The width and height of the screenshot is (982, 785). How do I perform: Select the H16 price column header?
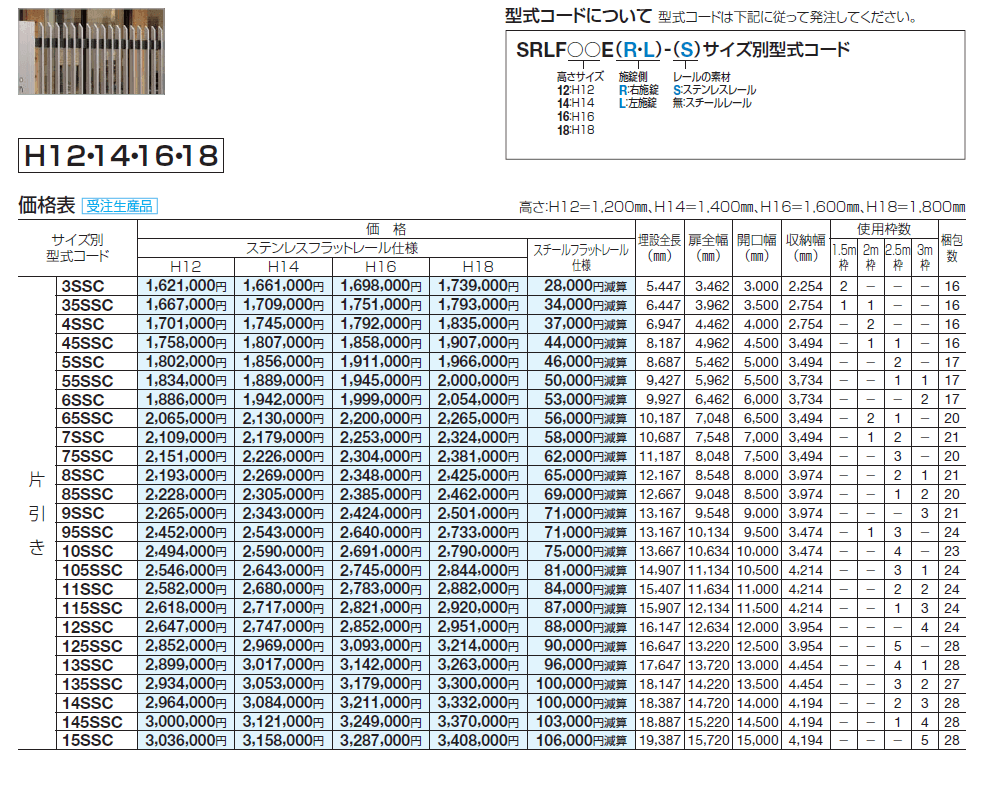pyautogui.click(x=381, y=266)
